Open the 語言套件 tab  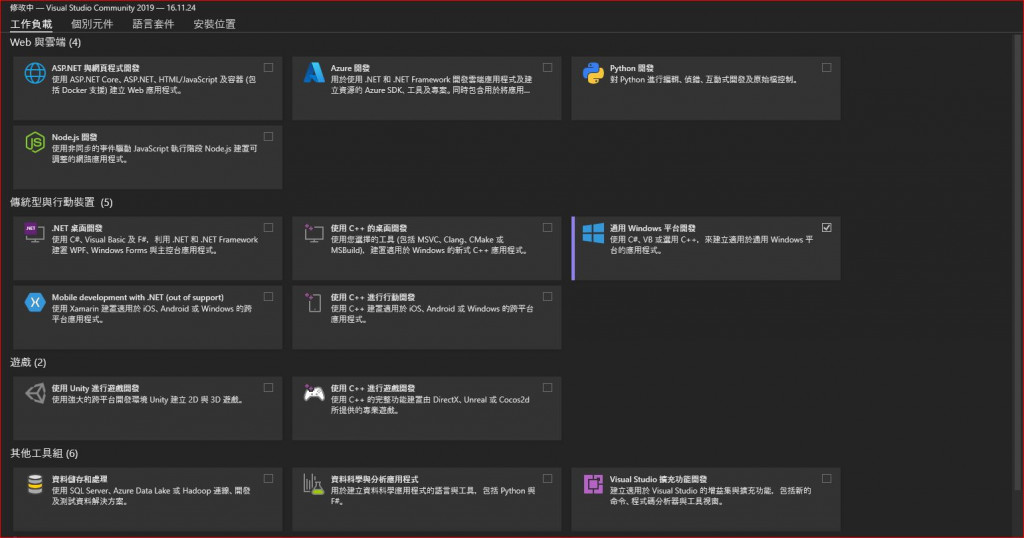coord(153,24)
